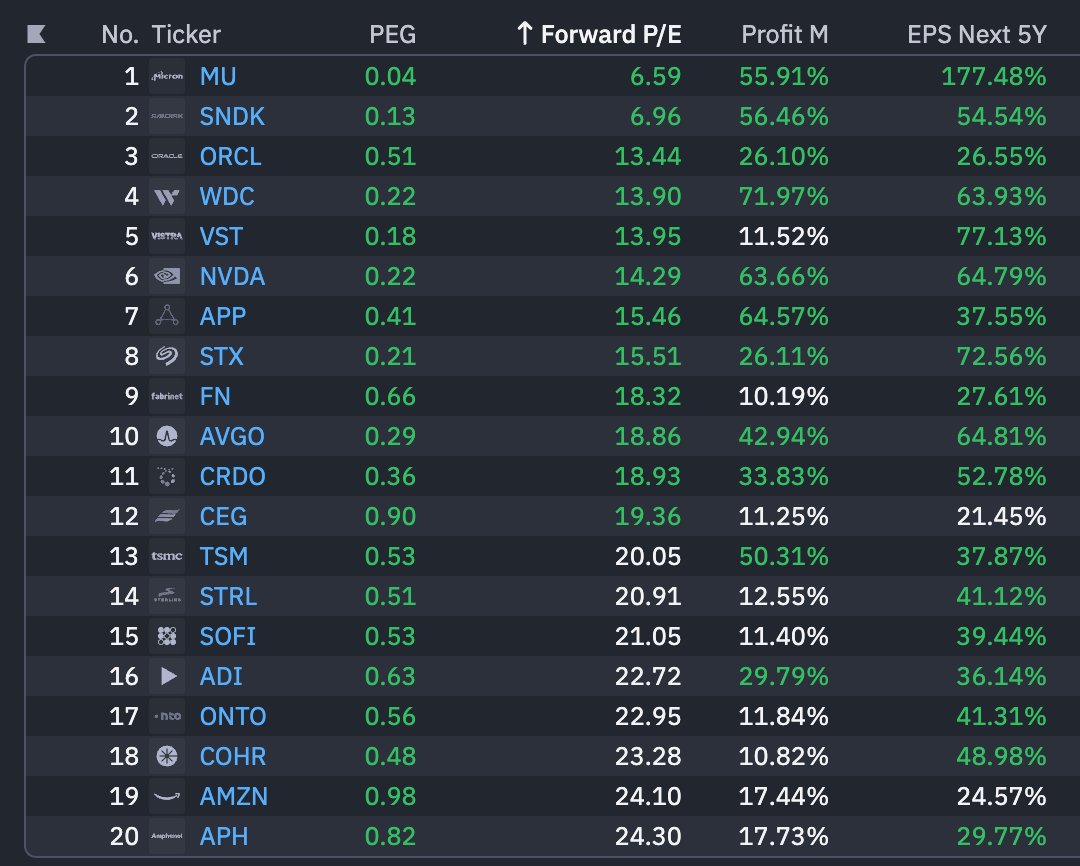Click the Oracle logo icon beside ORCL
Screen dimensions: 1080x866
167,156
